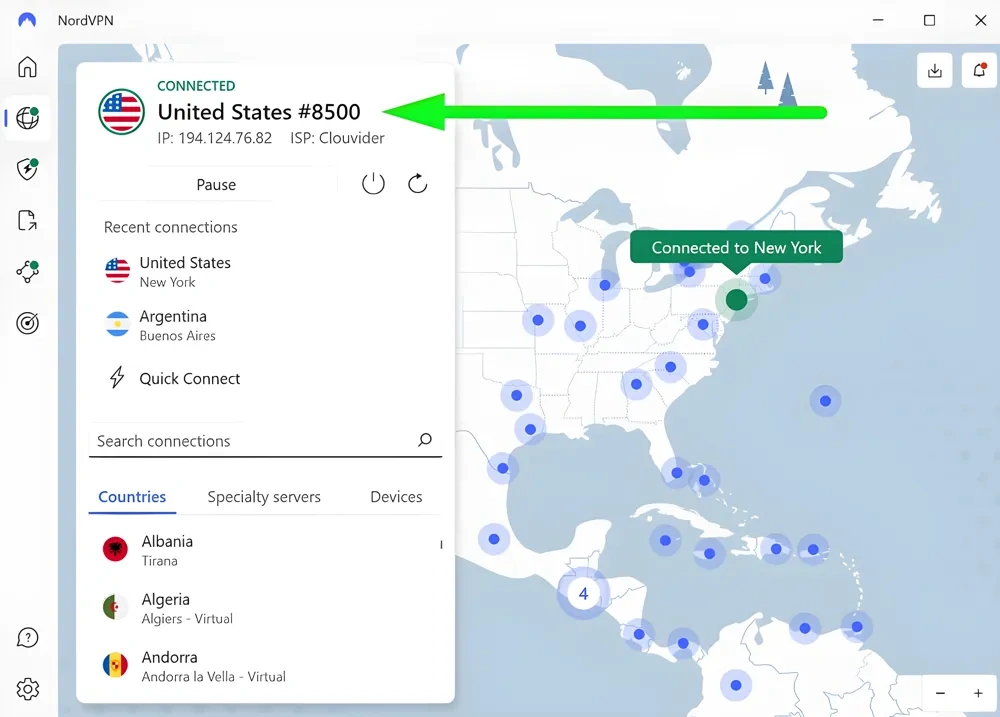Image resolution: width=1000 pixels, height=717 pixels.
Task: Switch to the Specialty servers tab
Action: click(x=264, y=497)
